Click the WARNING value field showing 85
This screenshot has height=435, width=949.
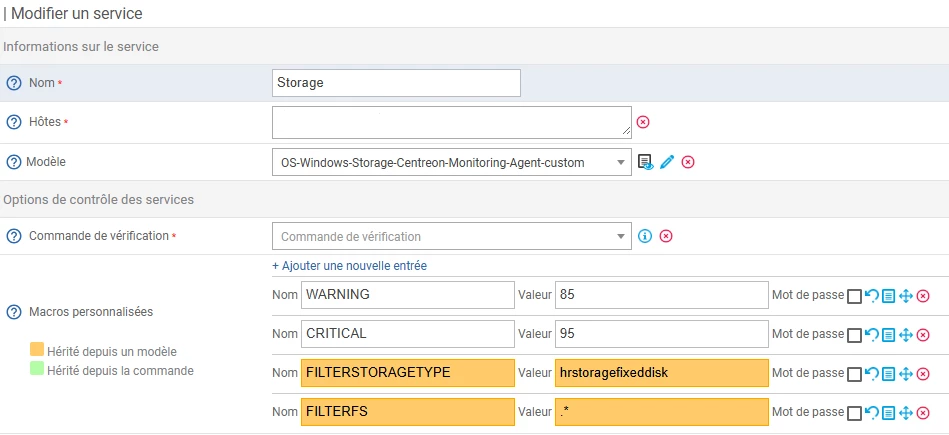(661, 295)
